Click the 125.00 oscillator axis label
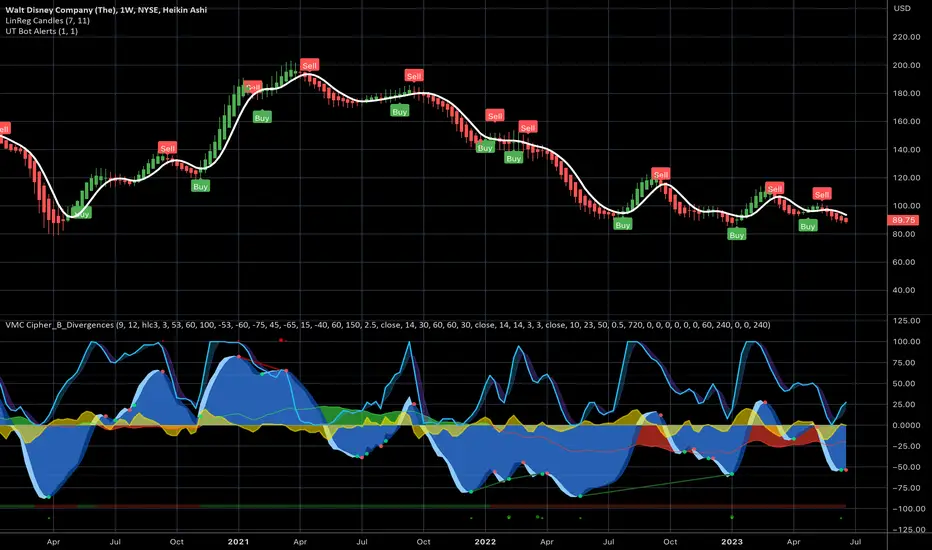Viewport: 932px width, 550px height. coord(906,320)
